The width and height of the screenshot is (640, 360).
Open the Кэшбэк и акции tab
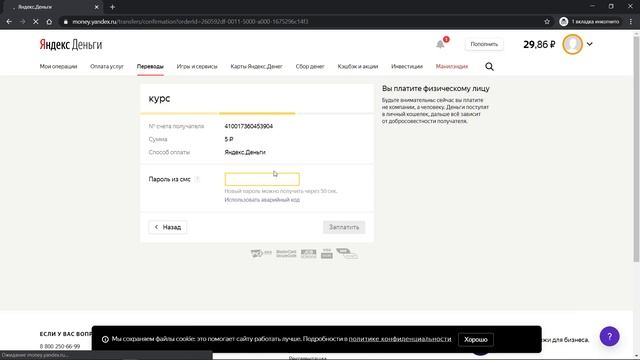(358, 67)
